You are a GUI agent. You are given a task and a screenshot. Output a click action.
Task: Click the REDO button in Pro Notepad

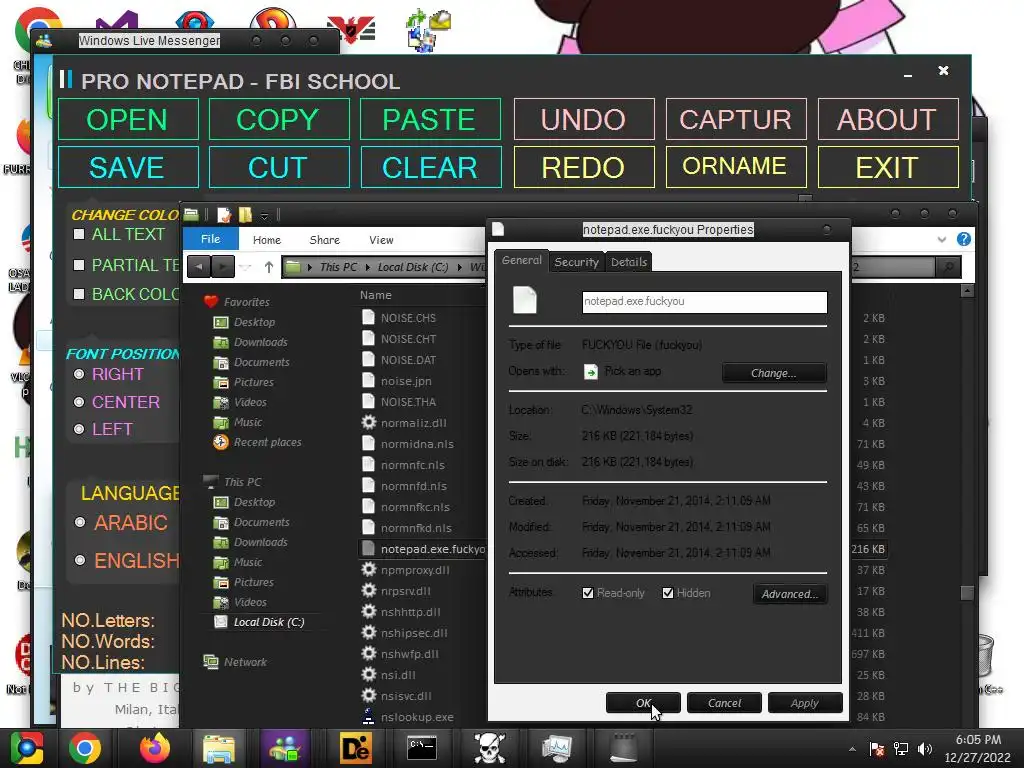pyautogui.click(x=584, y=167)
